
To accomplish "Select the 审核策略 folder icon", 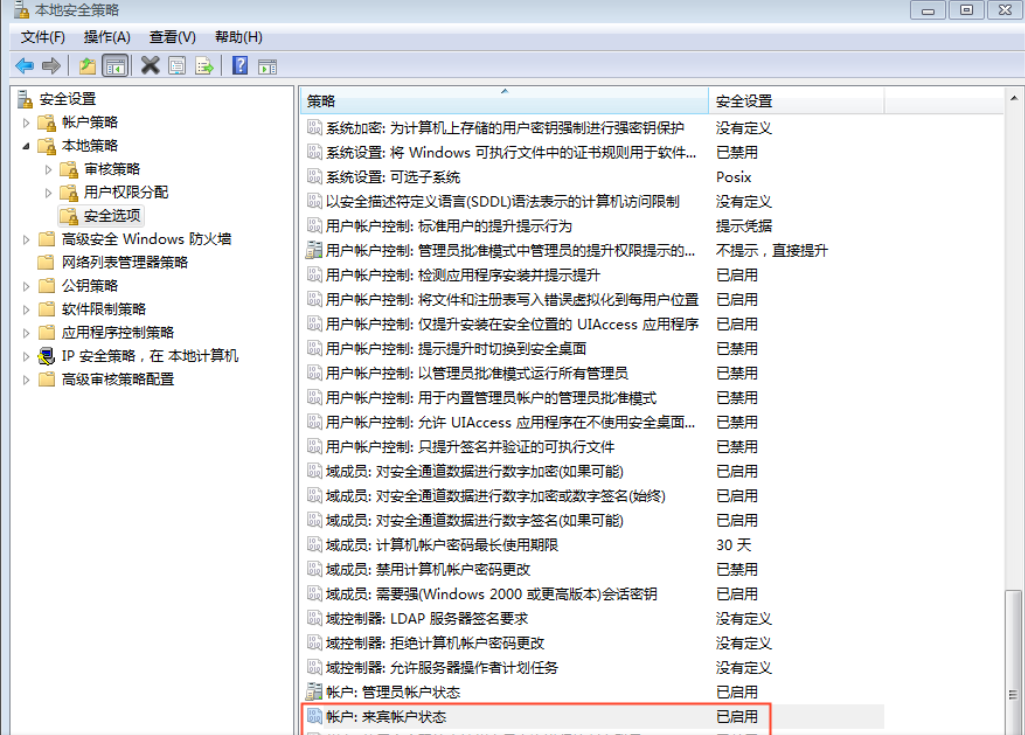I will 69,169.
